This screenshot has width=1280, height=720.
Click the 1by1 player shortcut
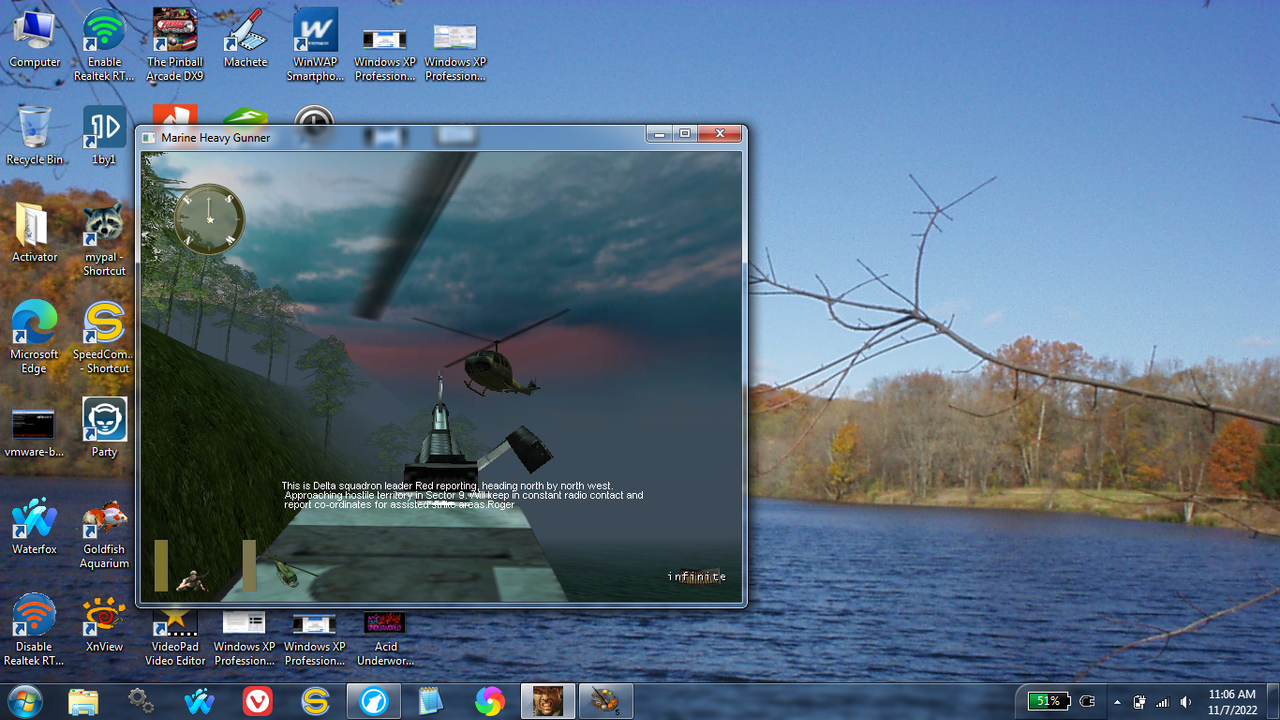pos(104,136)
